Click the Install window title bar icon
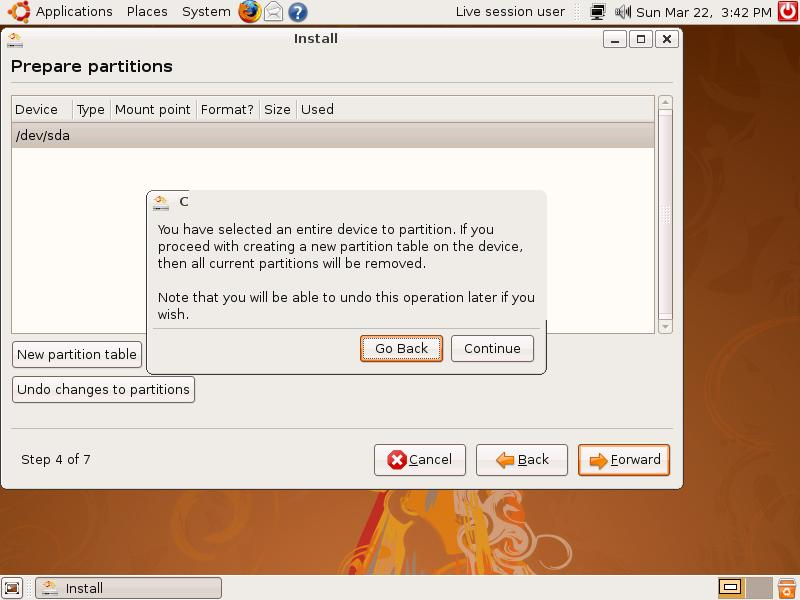The image size is (800, 600). point(15,40)
